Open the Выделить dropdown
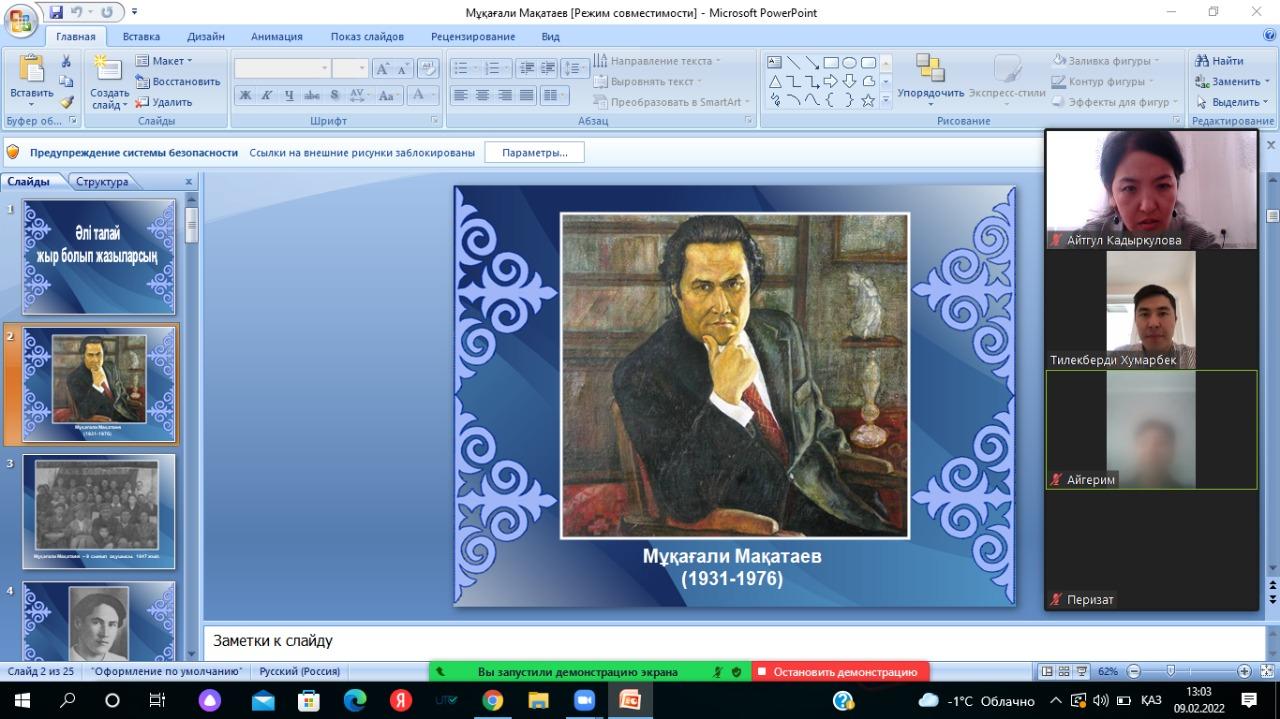Image resolution: width=1280 pixels, height=719 pixels. [1233, 102]
